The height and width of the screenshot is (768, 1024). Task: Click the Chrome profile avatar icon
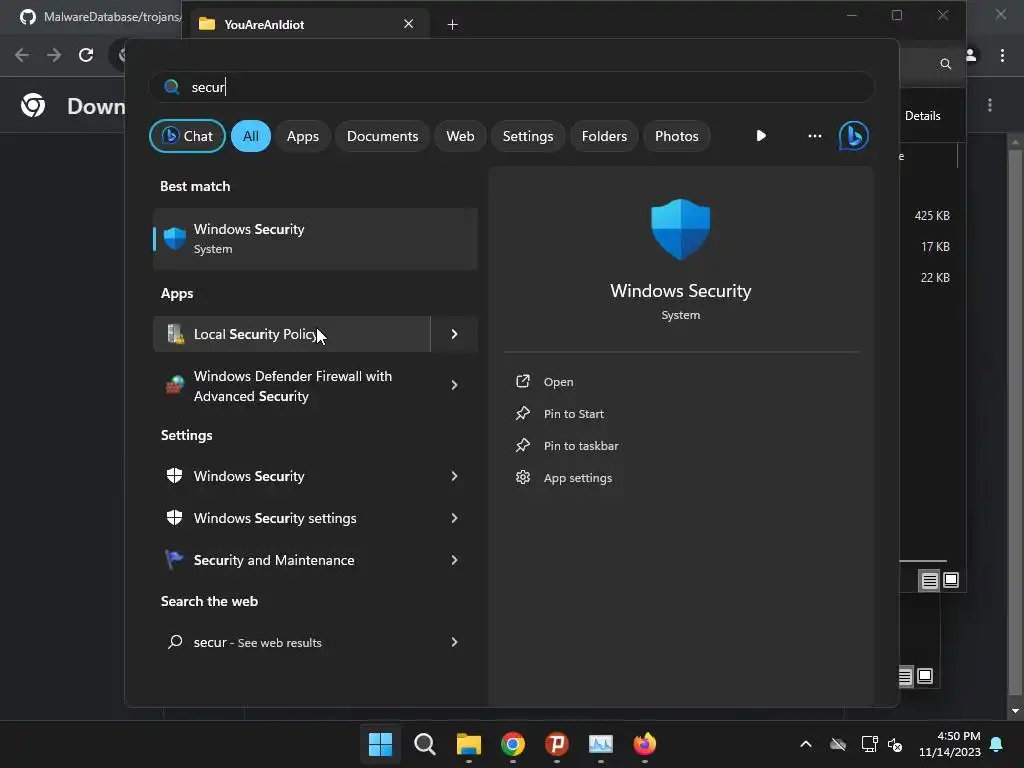pos(971,56)
